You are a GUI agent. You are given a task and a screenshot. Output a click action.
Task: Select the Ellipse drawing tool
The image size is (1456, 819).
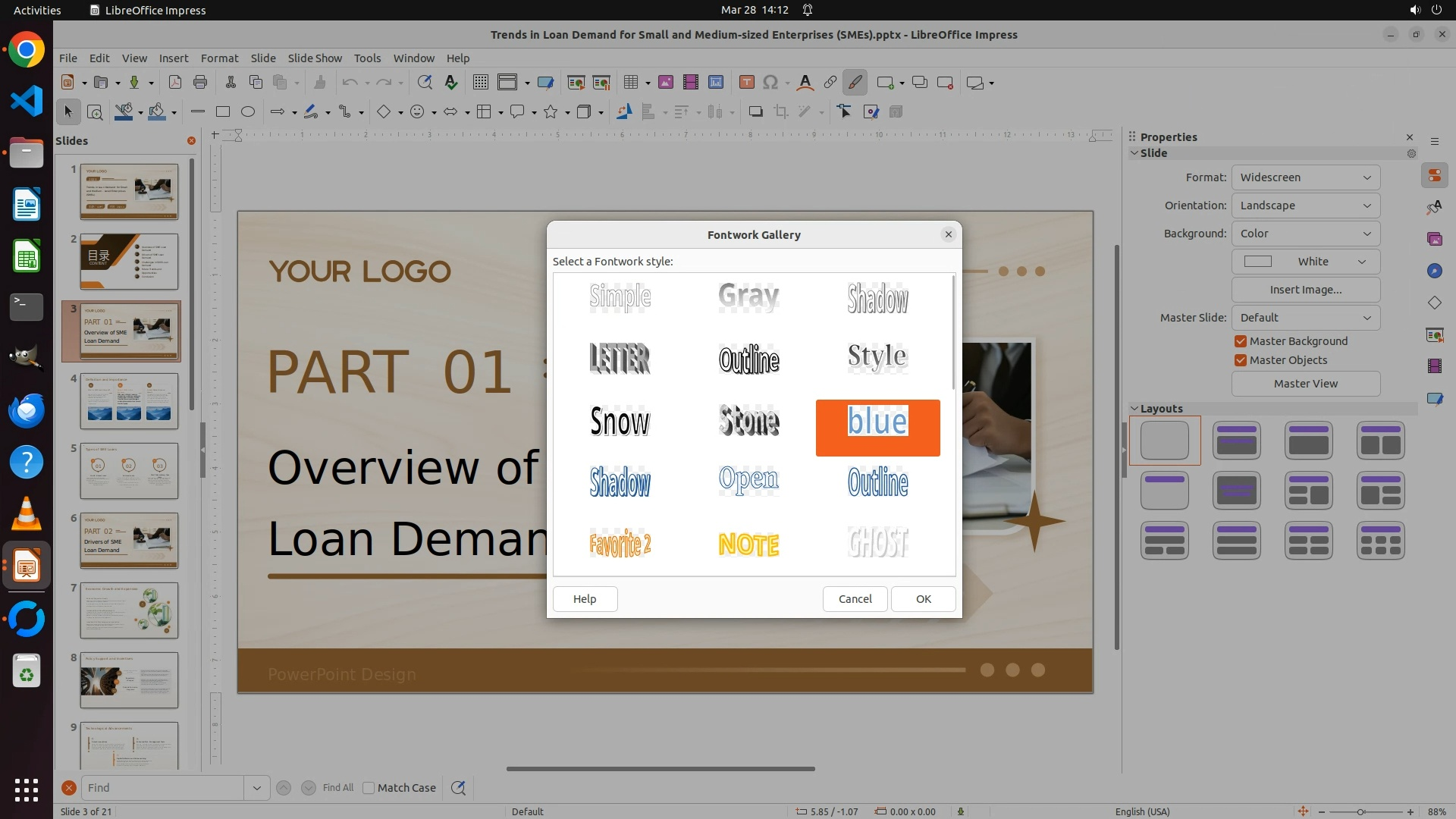pos(248,112)
